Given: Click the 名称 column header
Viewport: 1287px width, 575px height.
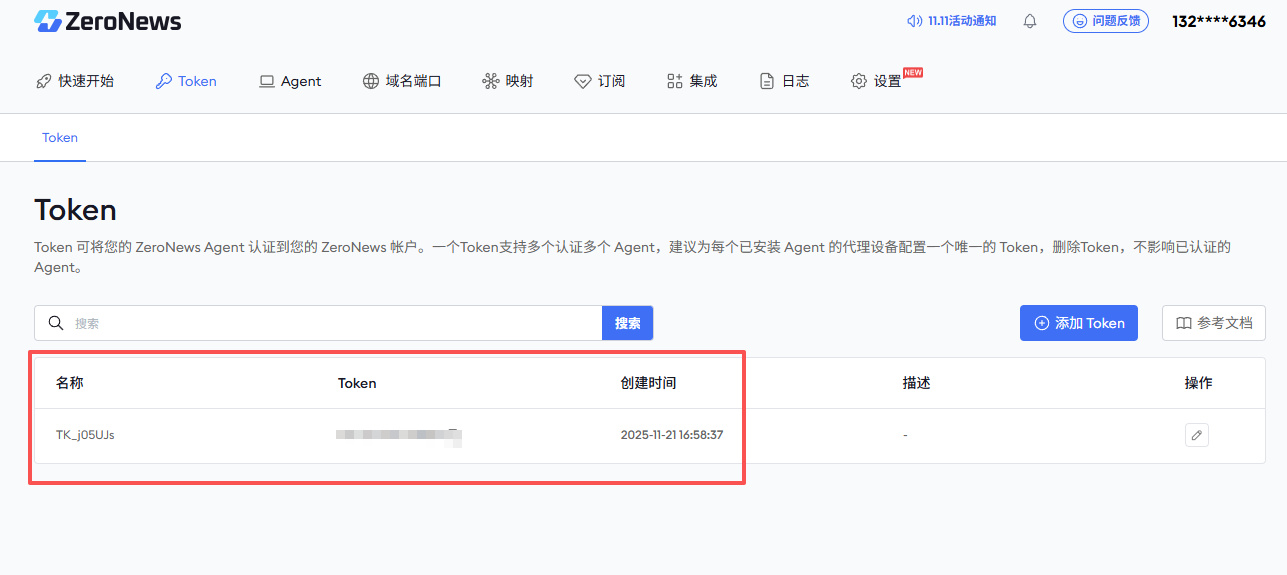Looking at the screenshot, I should [x=70, y=383].
